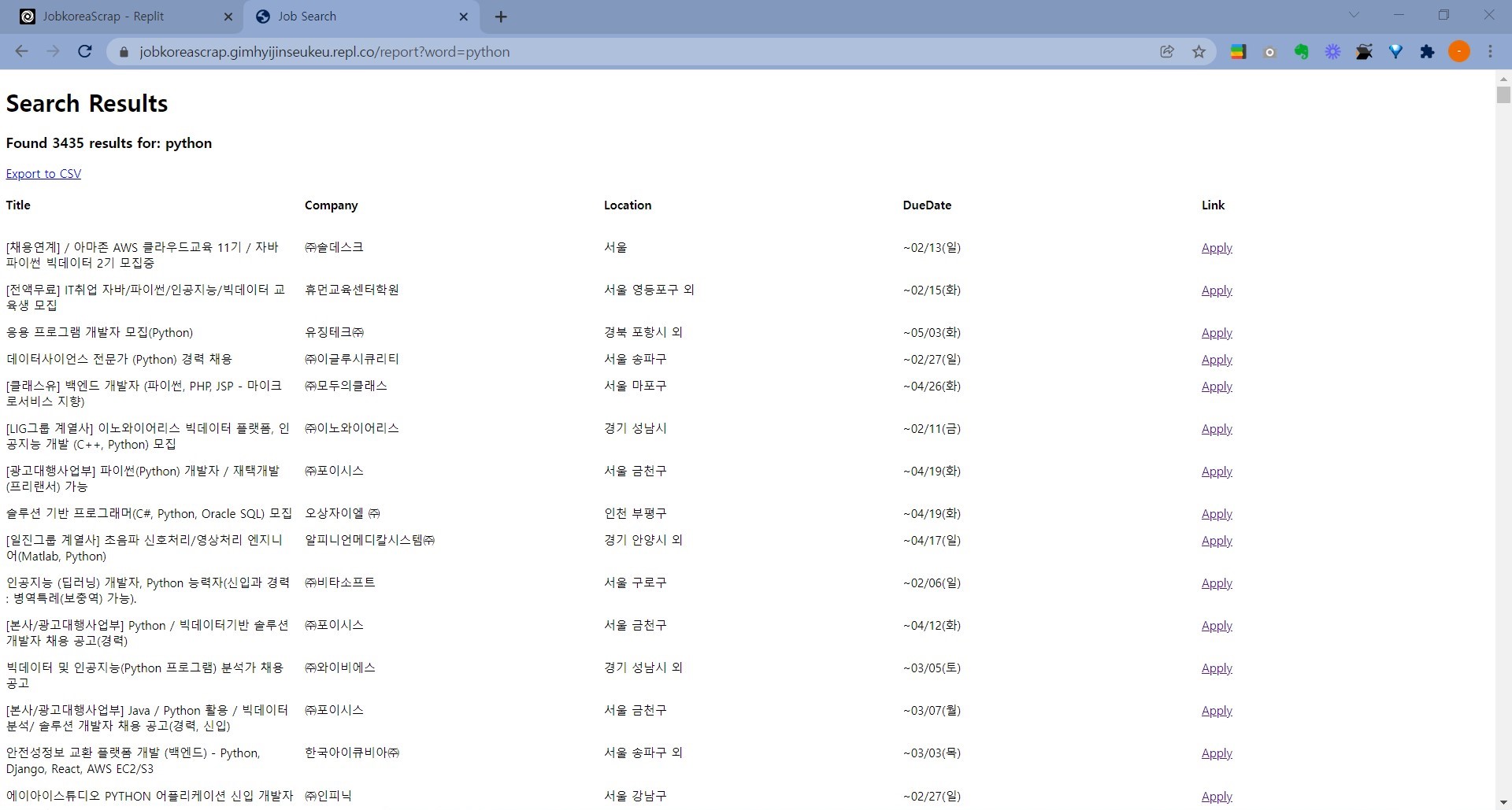Image resolution: width=1512 pixels, height=810 pixels.
Task: Click the share icon in the toolbar
Action: tap(1167, 52)
